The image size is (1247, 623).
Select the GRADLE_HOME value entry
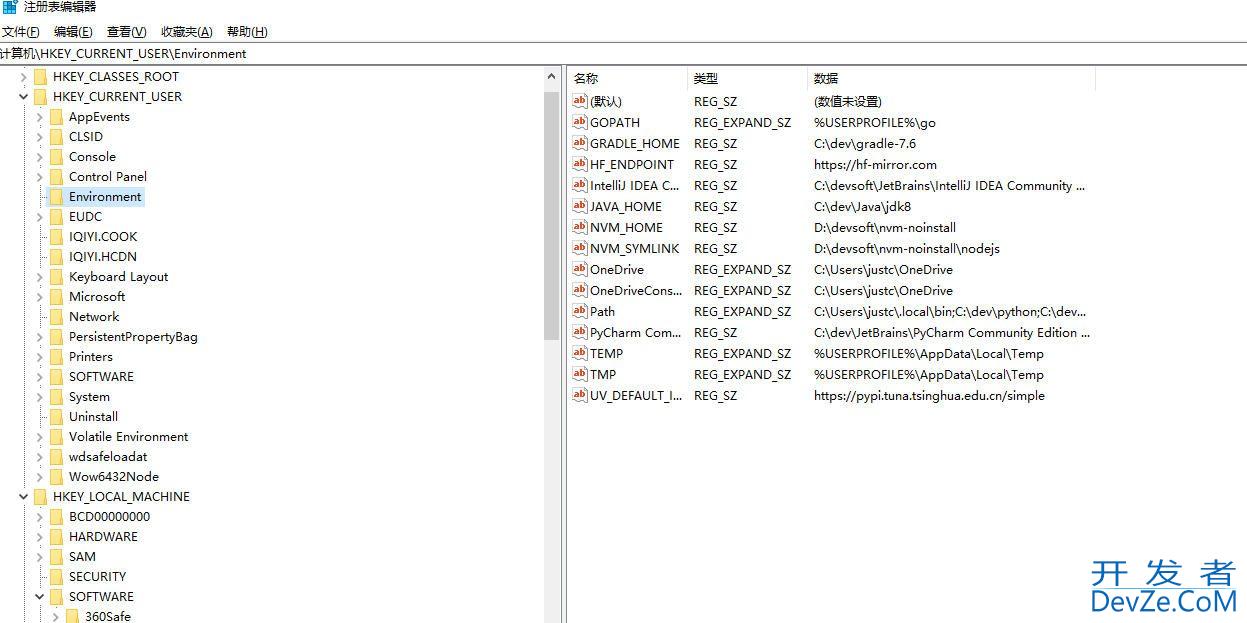point(634,143)
